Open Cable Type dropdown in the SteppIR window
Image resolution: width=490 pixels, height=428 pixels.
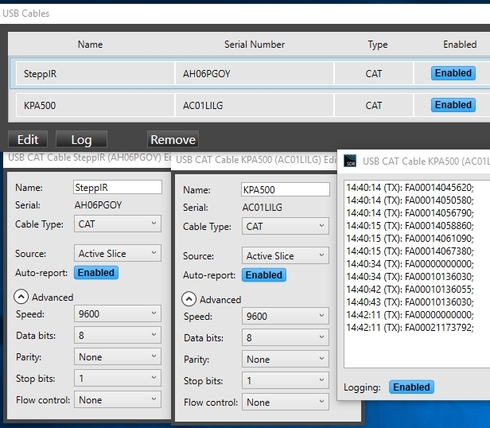coord(118,224)
